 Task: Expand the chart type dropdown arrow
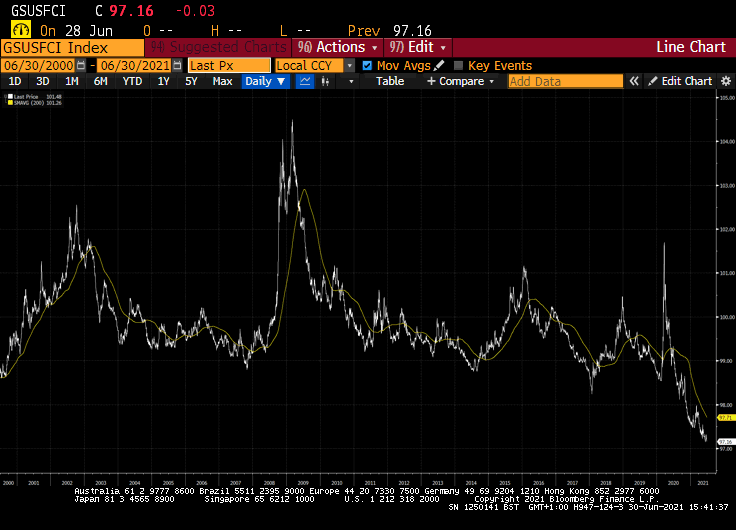coord(351,81)
